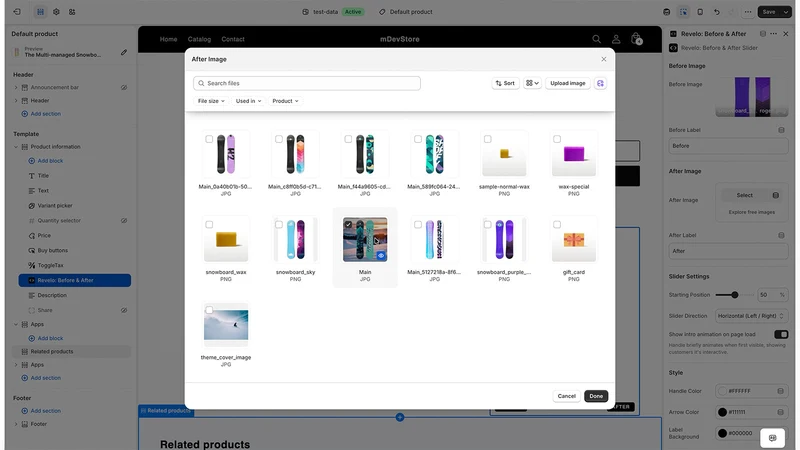Open the chat support bubble icon
The width and height of the screenshot is (800, 450).
[772, 438]
